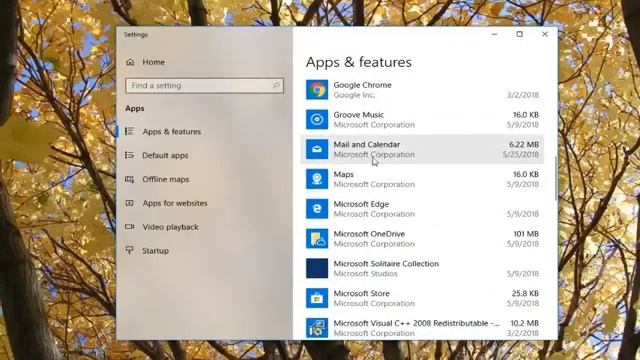Viewport: 640px width, 360px height.
Task: Select the Maps app name
Action: pyautogui.click(x=343, y=174)
